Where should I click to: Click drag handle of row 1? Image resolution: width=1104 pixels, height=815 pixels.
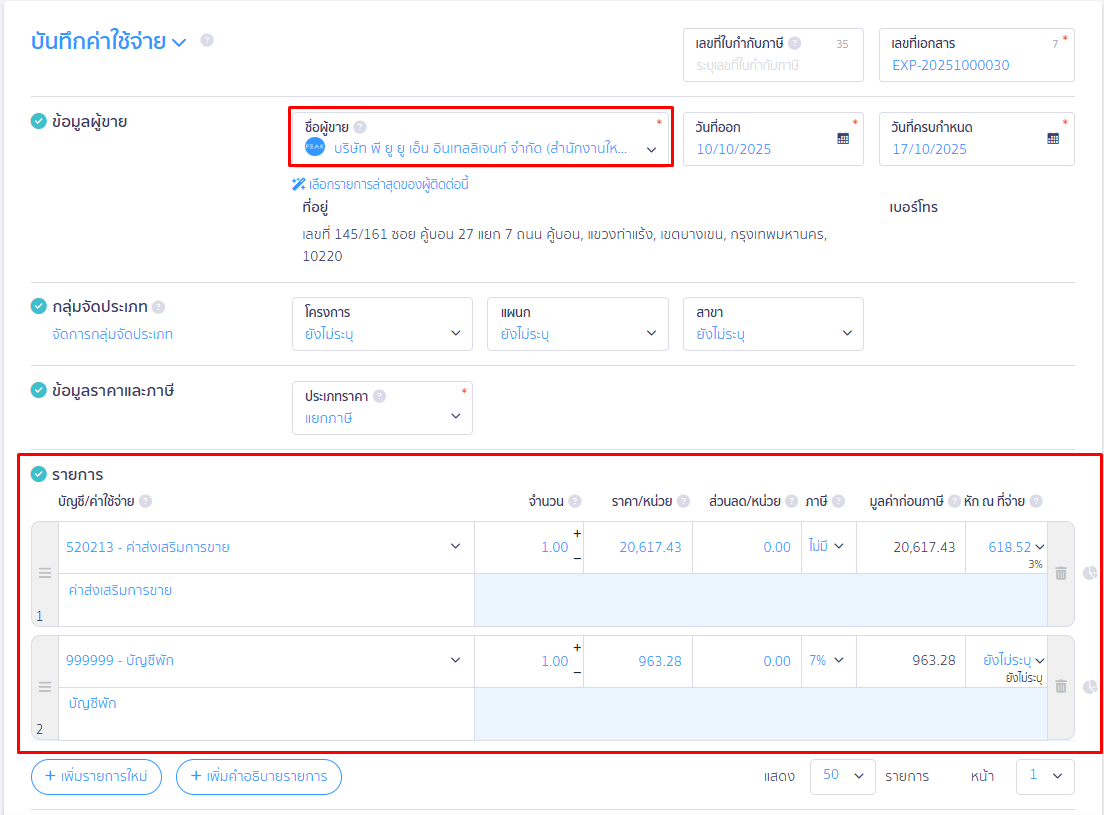[x=44, y=574]
